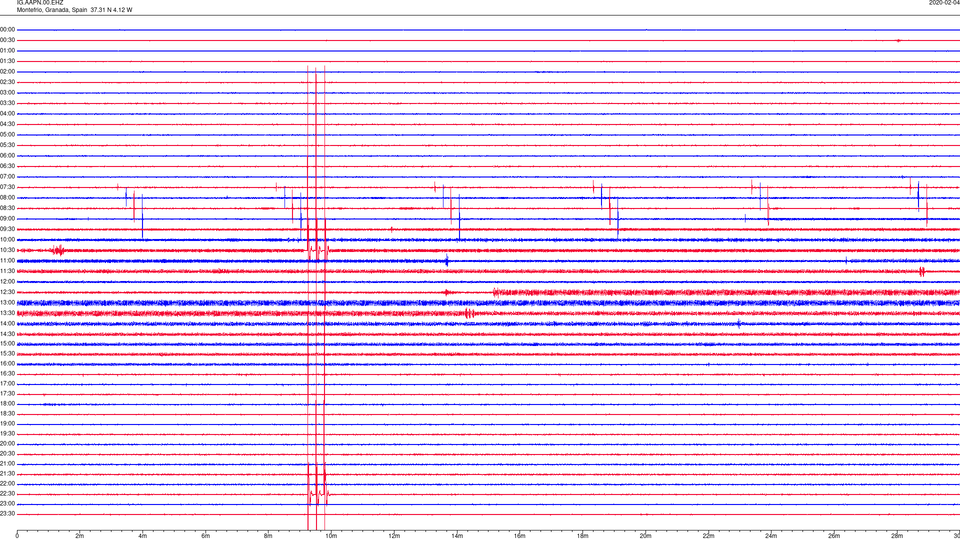Click the 28m tick label on the time axis

click(x=896, y=536)
